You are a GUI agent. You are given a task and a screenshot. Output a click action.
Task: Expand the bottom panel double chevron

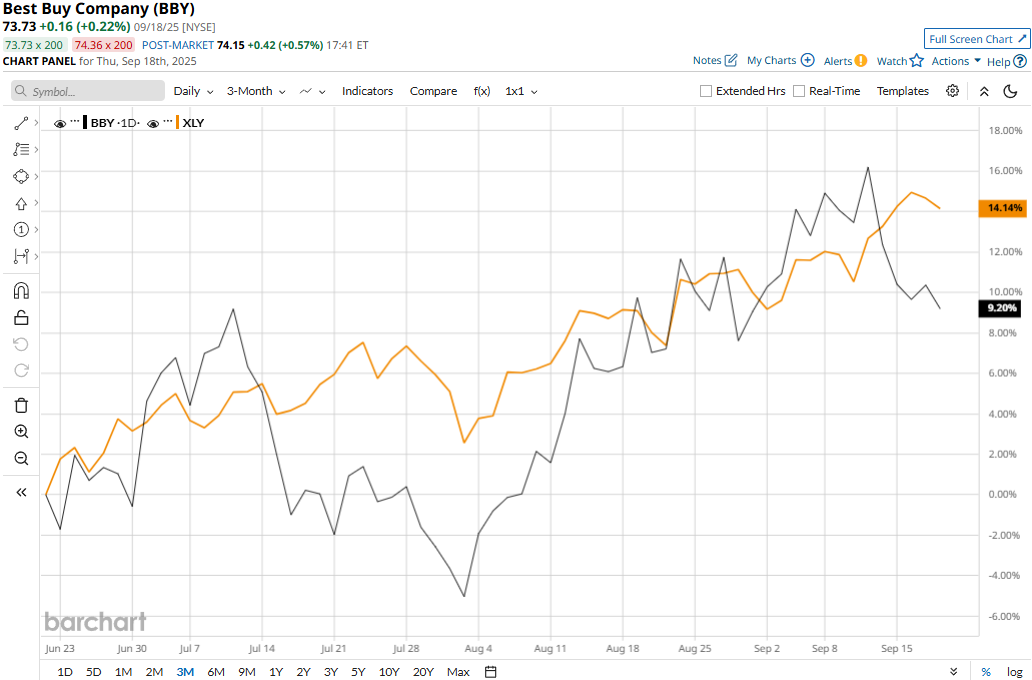coord(954,671)
